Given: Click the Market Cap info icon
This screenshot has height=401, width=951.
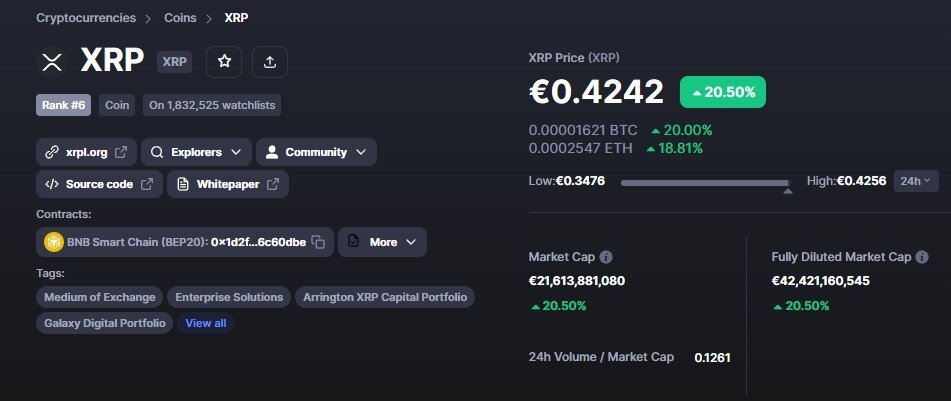Looking at the screenshot, I should pos(605,257).
